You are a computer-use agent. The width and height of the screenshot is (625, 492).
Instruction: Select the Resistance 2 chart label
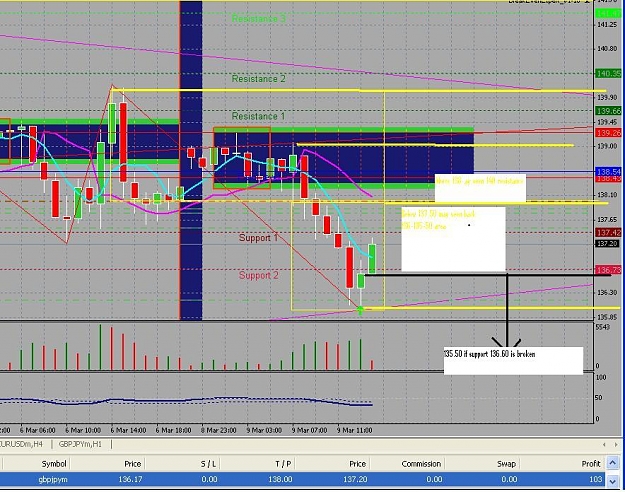pyautogui.click(x=259, y=79)
